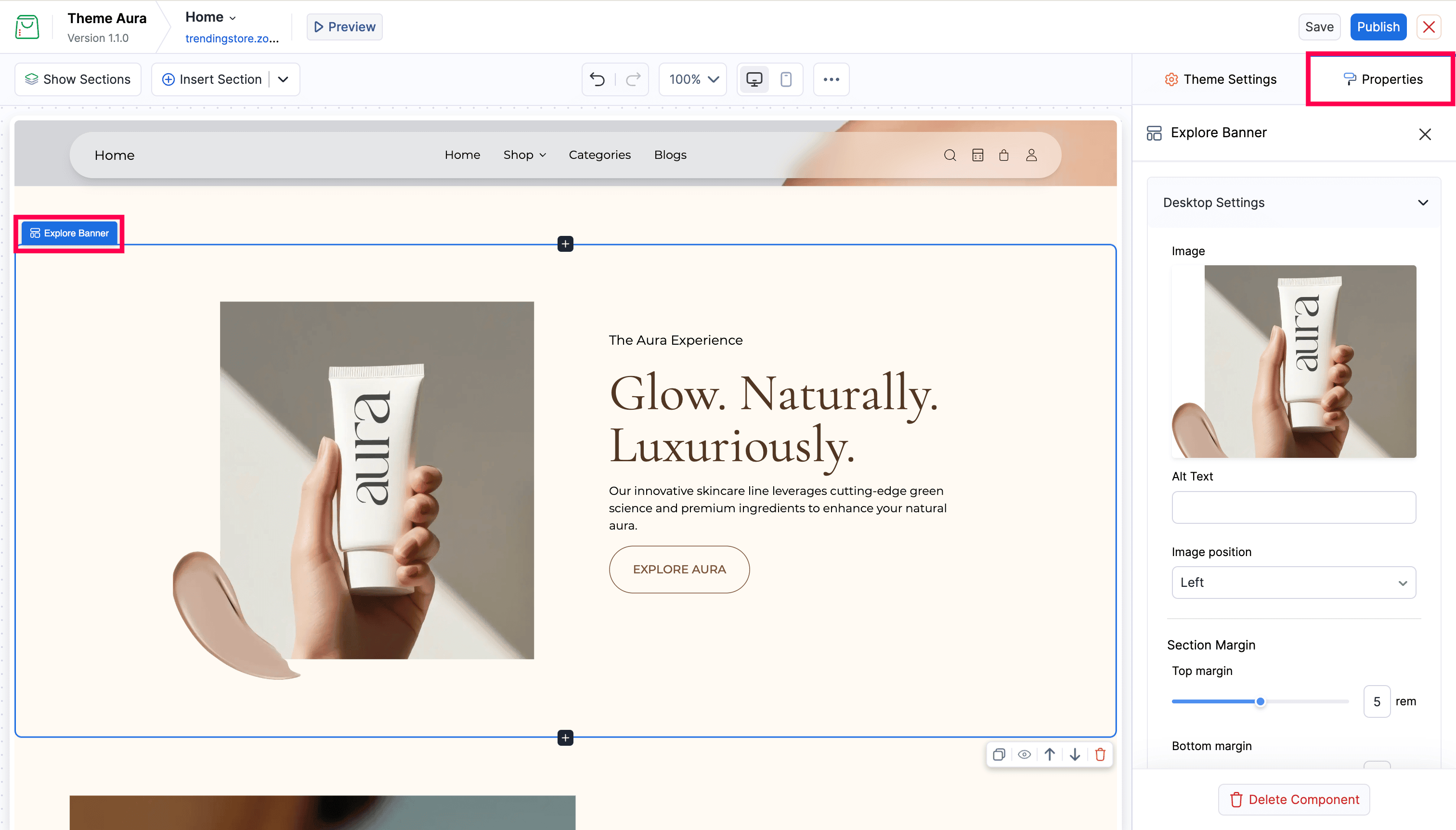Close the Explore Banner properties panel
This screenshot has width=1456, height=830.
pos(1425,134)
